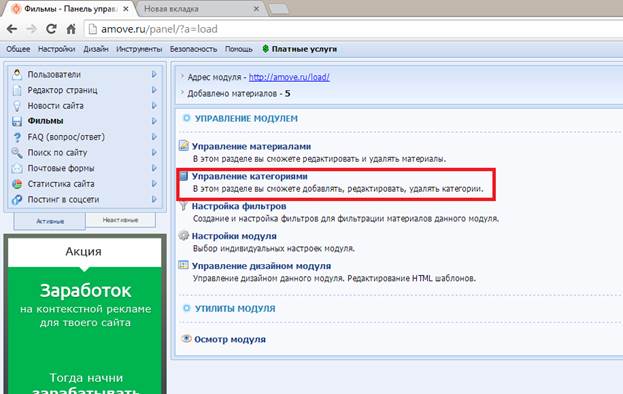Go to the browser Home icon
The width and height of the screenshot is (623, 394).
(x=71, y=29)
